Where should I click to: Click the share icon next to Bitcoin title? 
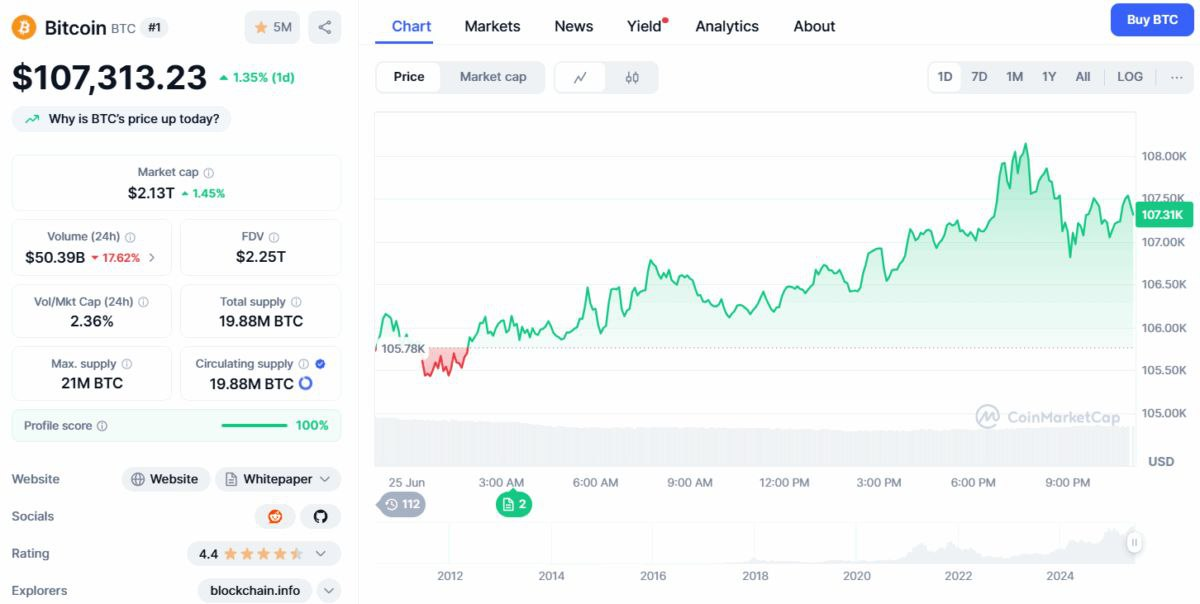point(325,27)
